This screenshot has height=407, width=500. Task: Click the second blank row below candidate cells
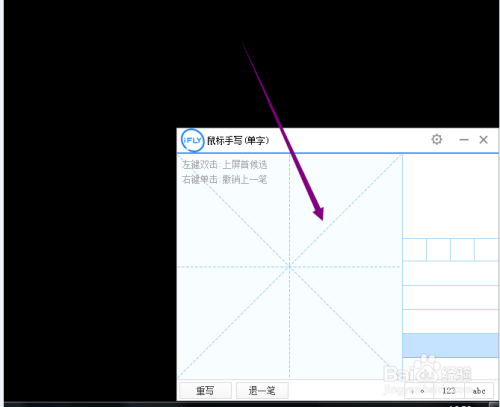[x=451, y=298]
